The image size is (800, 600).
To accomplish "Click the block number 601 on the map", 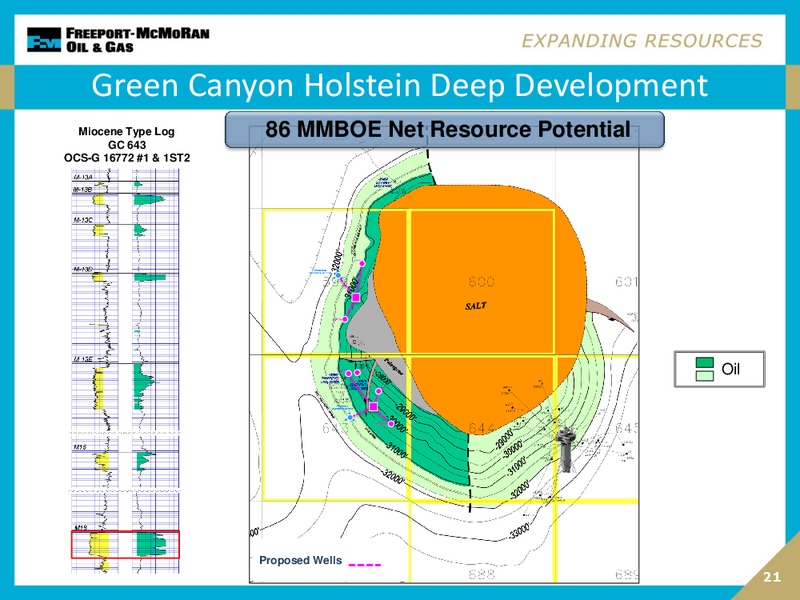I will (626, 282).
